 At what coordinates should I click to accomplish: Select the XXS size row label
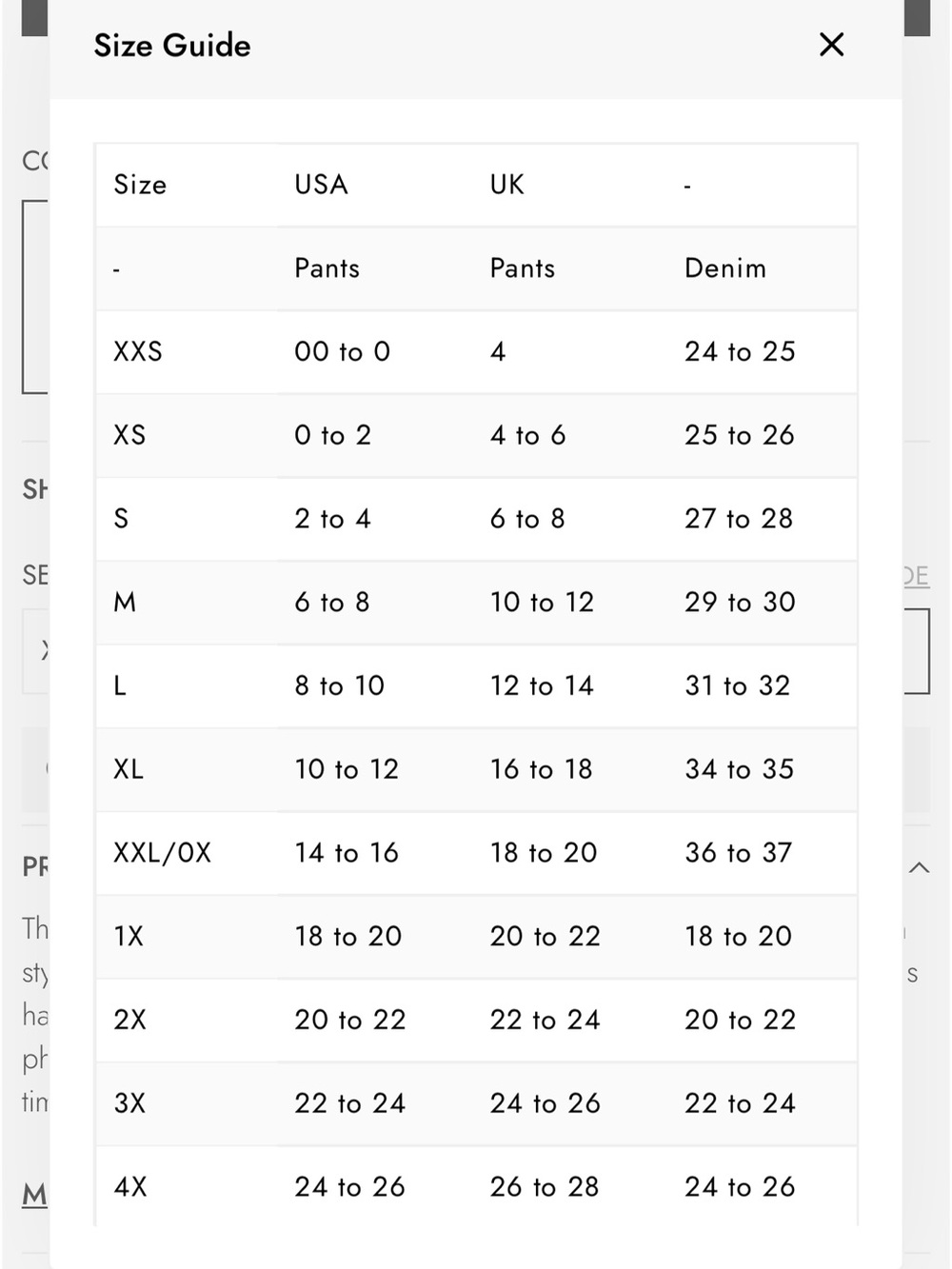[x=138, y=352]
